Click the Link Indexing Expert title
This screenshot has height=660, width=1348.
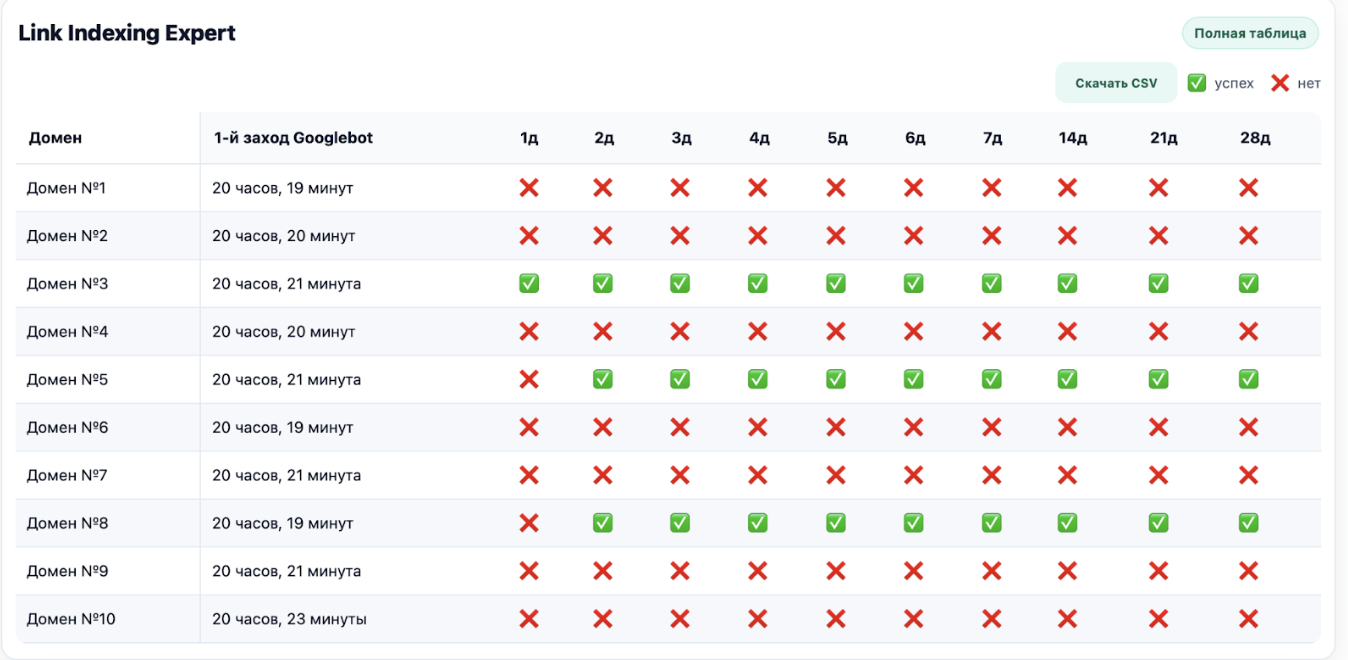[x=127, y=33]
